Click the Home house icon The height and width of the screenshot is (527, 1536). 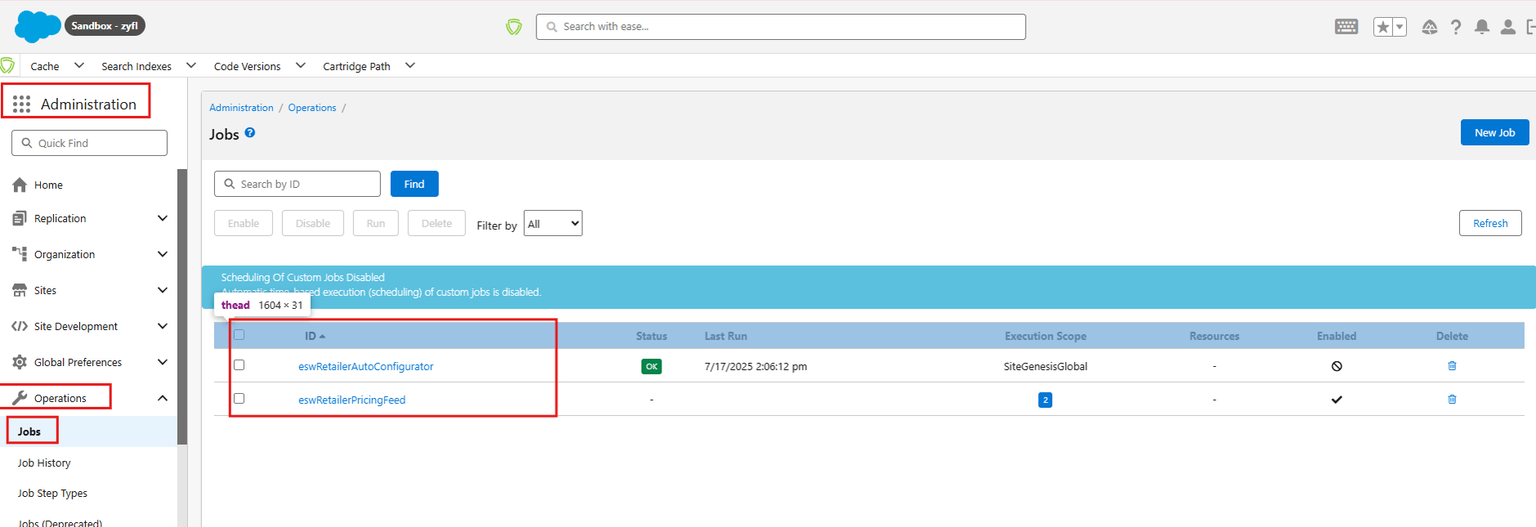[19, 185]
